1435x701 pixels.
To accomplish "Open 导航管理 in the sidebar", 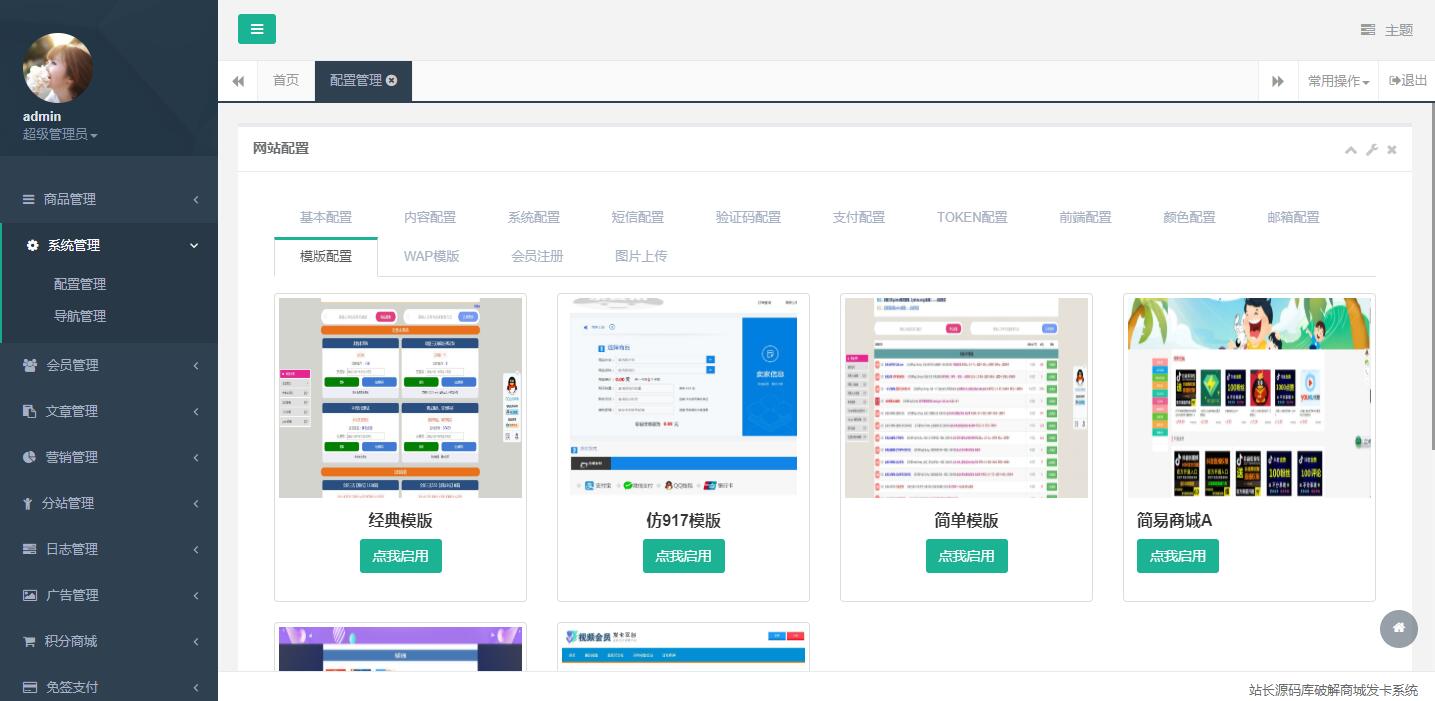I will 80,316.
